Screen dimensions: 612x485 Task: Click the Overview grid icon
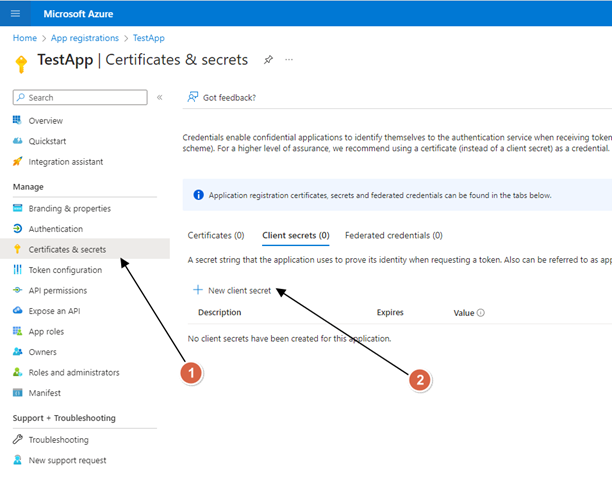[17, 120]
